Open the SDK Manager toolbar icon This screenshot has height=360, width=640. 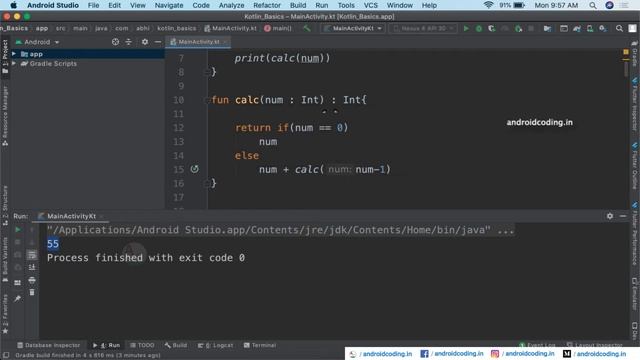point(603,29)
